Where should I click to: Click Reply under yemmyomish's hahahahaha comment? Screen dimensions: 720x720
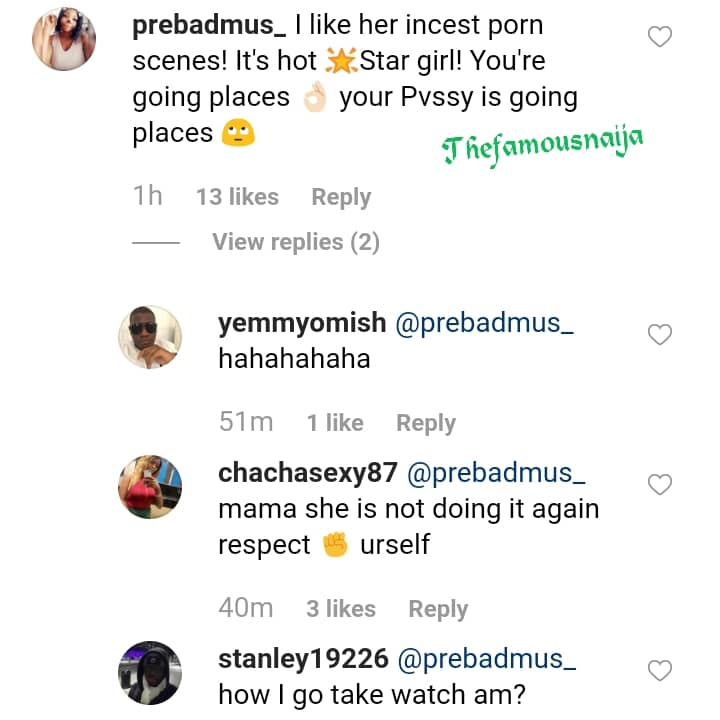pos(426,423)
